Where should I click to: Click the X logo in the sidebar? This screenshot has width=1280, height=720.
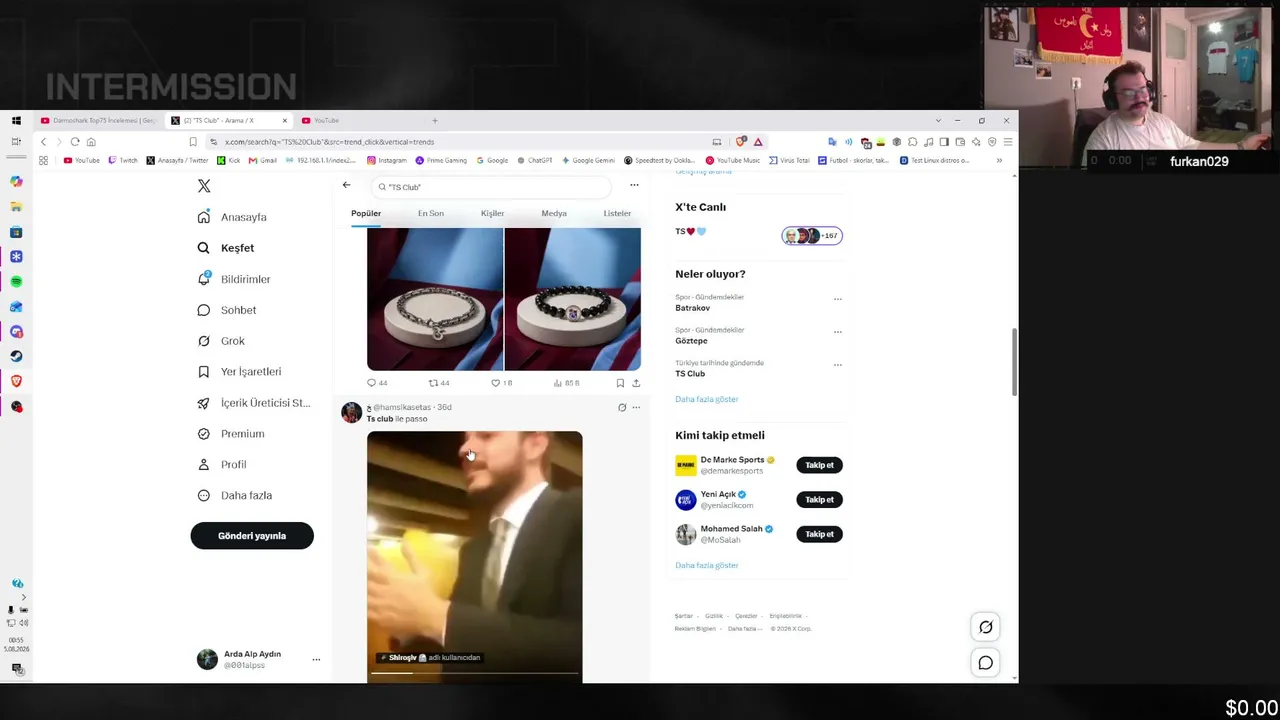tap(204, 186)
